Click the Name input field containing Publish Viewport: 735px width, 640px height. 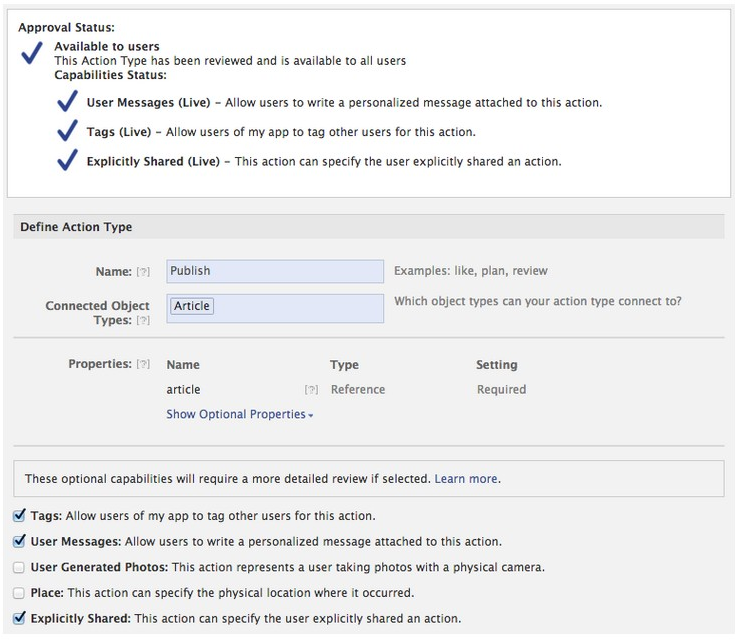[275, 271]
